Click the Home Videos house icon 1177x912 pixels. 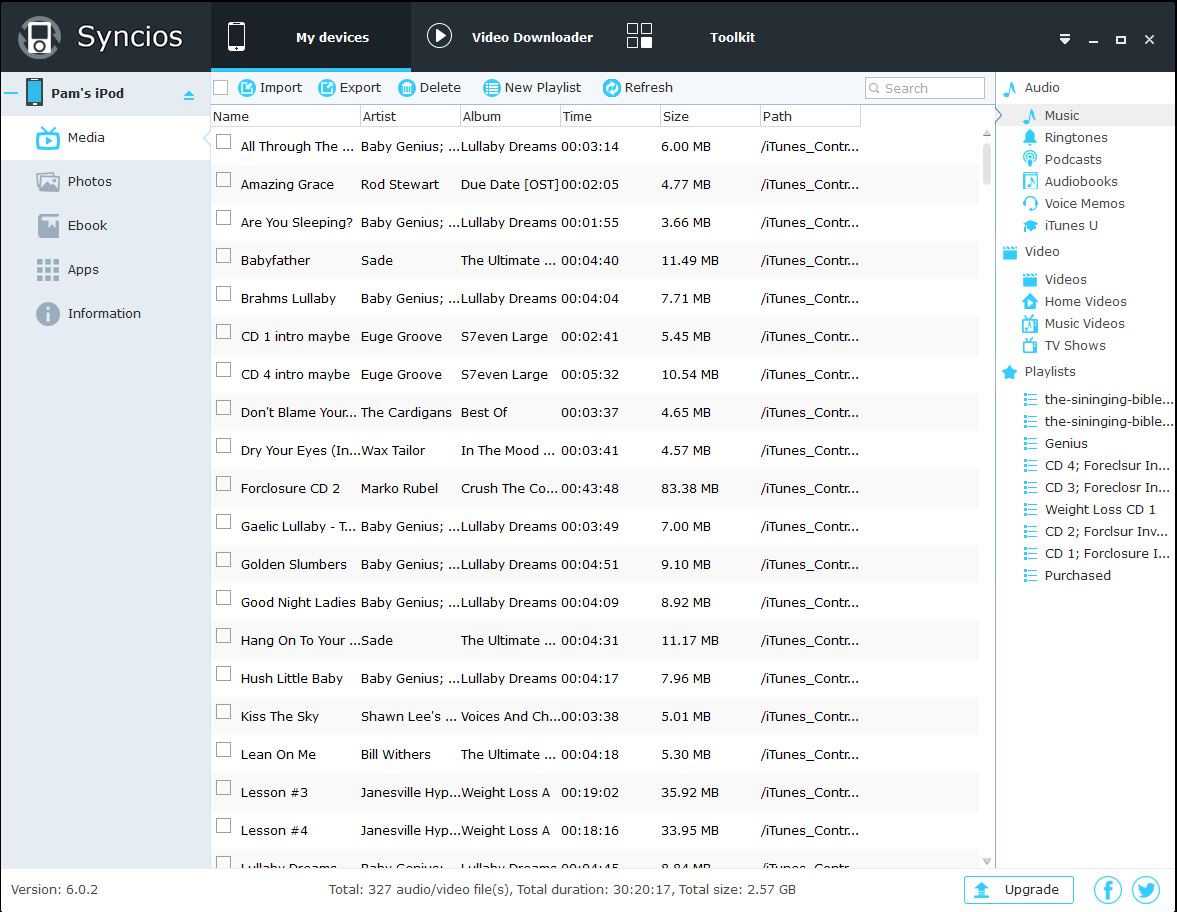coord(1030,301)
